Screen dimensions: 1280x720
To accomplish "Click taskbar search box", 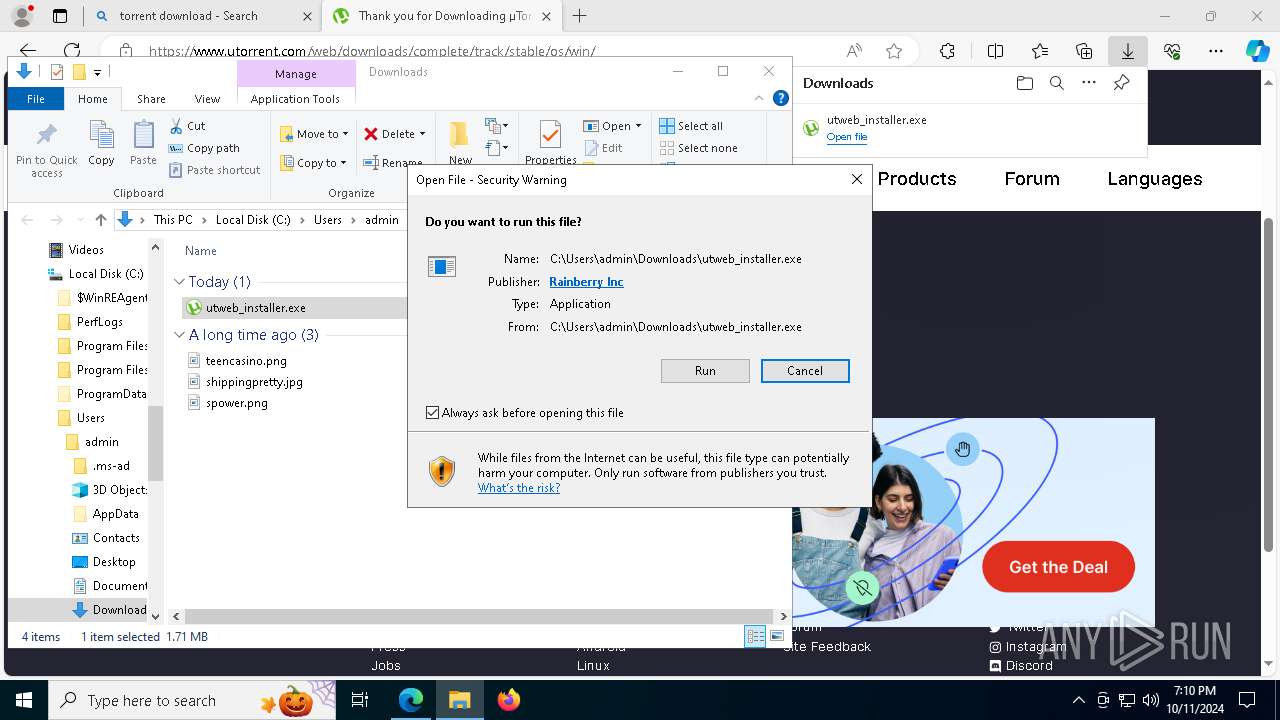I will click(x=192, y=700).
